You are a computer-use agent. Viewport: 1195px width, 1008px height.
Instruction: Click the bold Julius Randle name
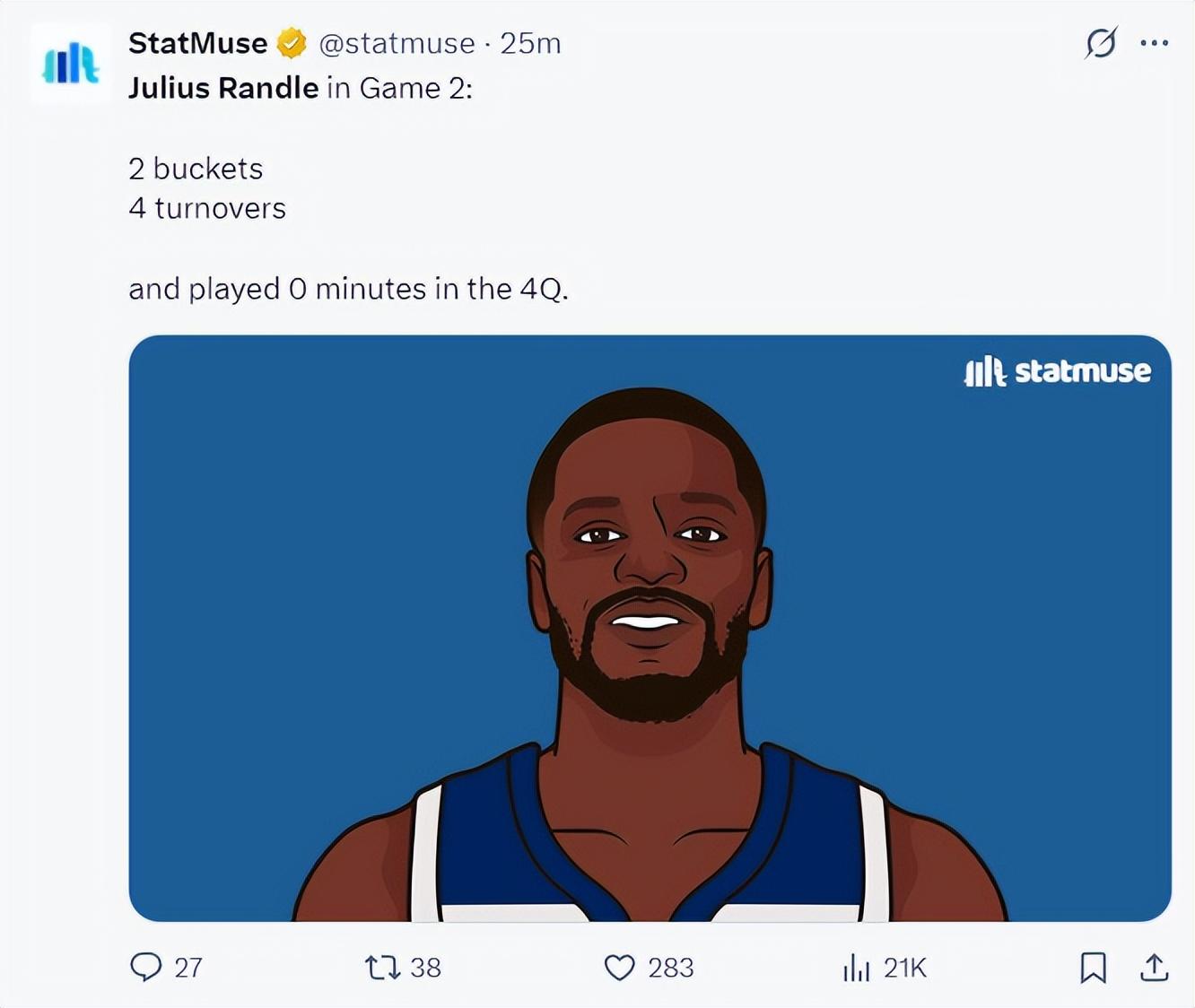[223, 88]
